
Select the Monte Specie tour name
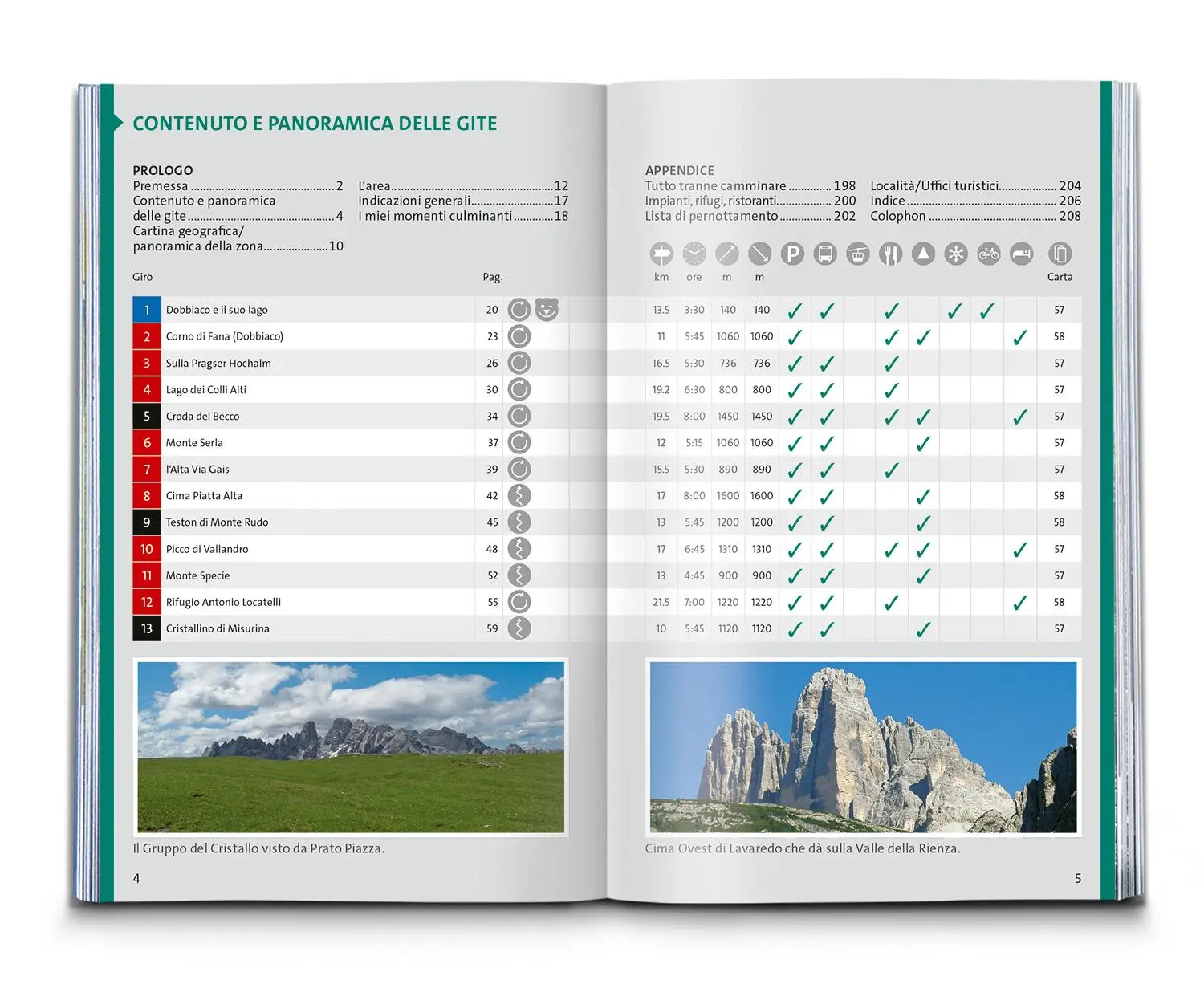(x=197, y=575)
